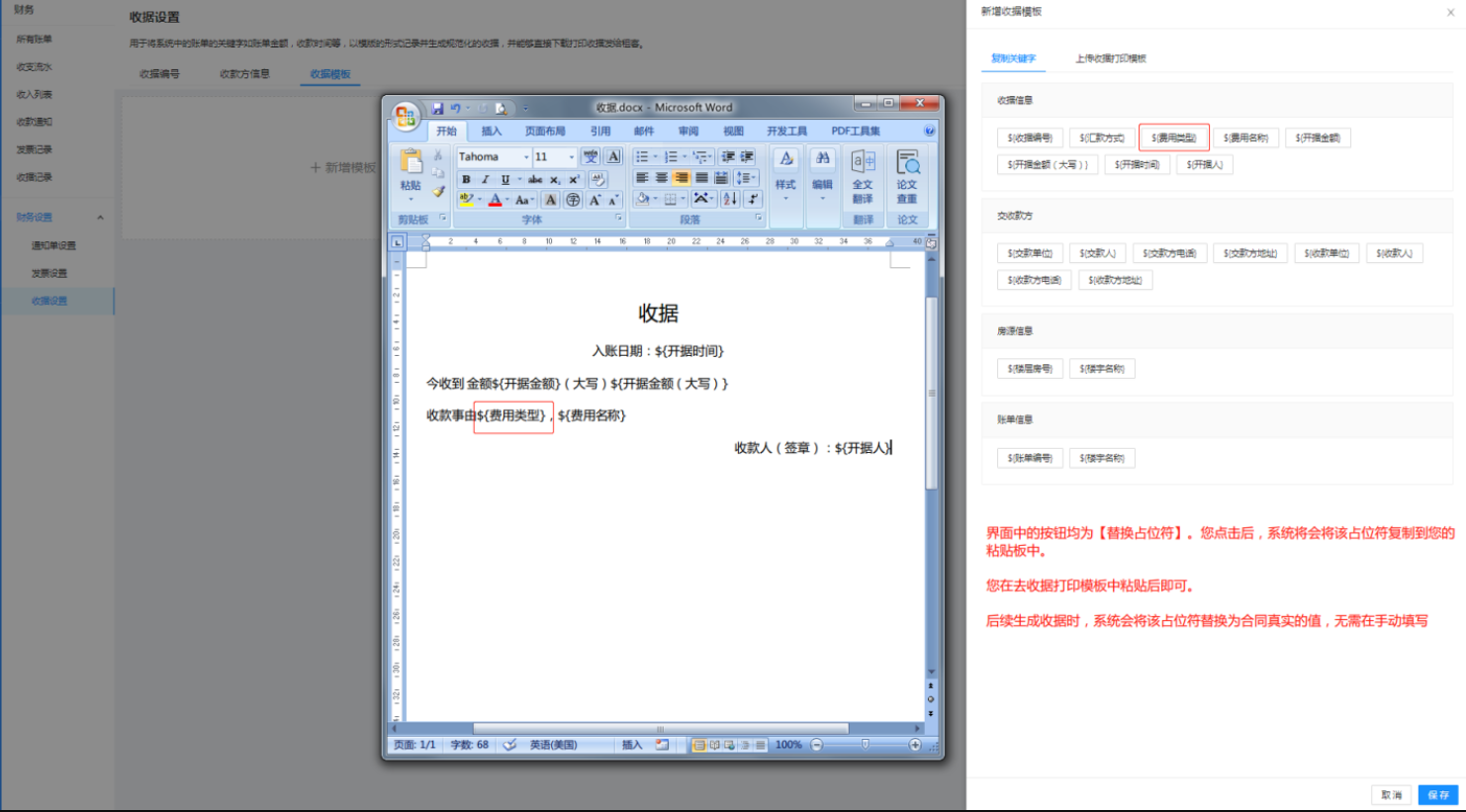Switch to the 上传收据打印模板 tab
This screenshot has height=812, width=1466.
coord(1110,58)
